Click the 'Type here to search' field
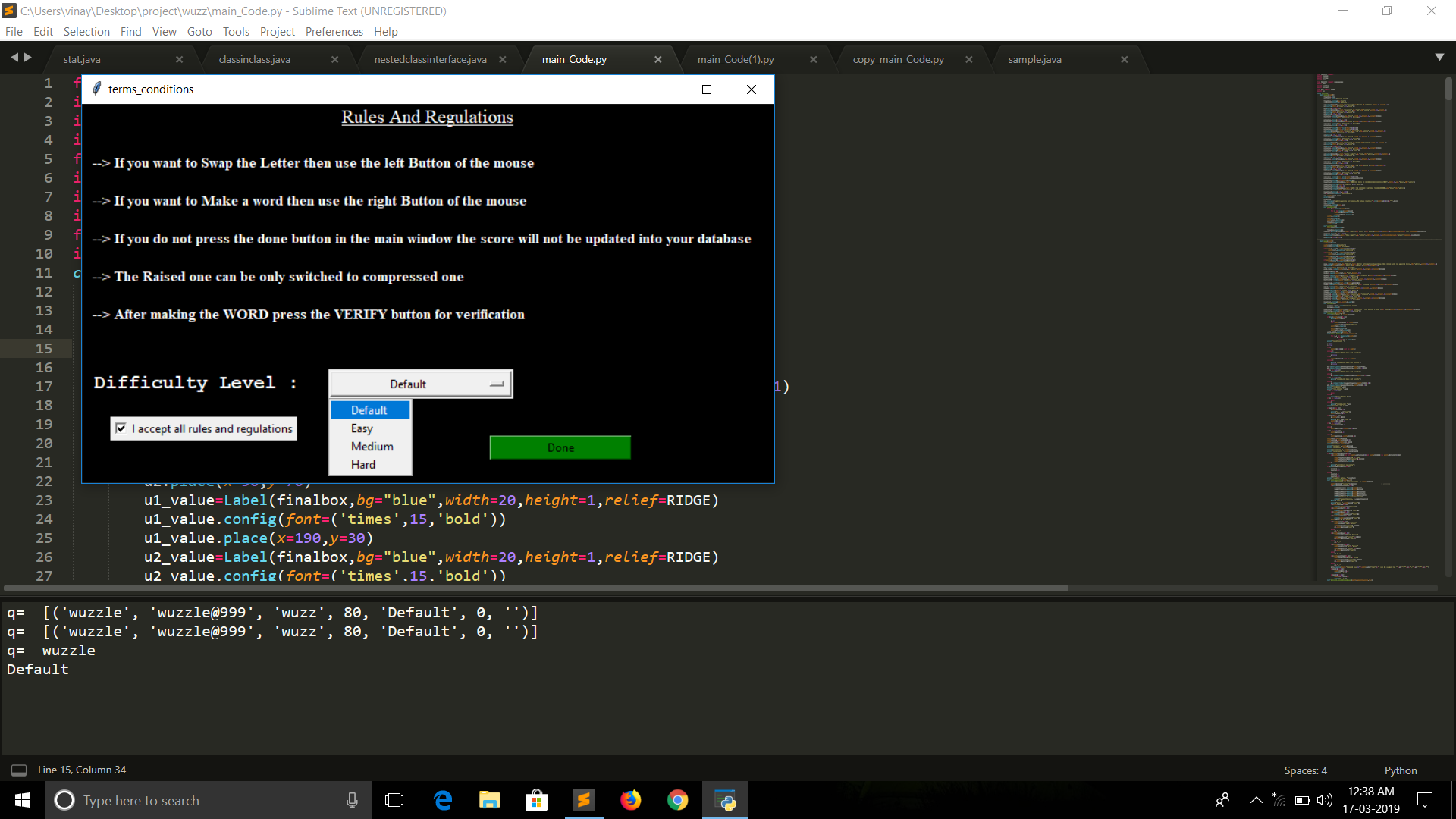 tap(190, 800)
